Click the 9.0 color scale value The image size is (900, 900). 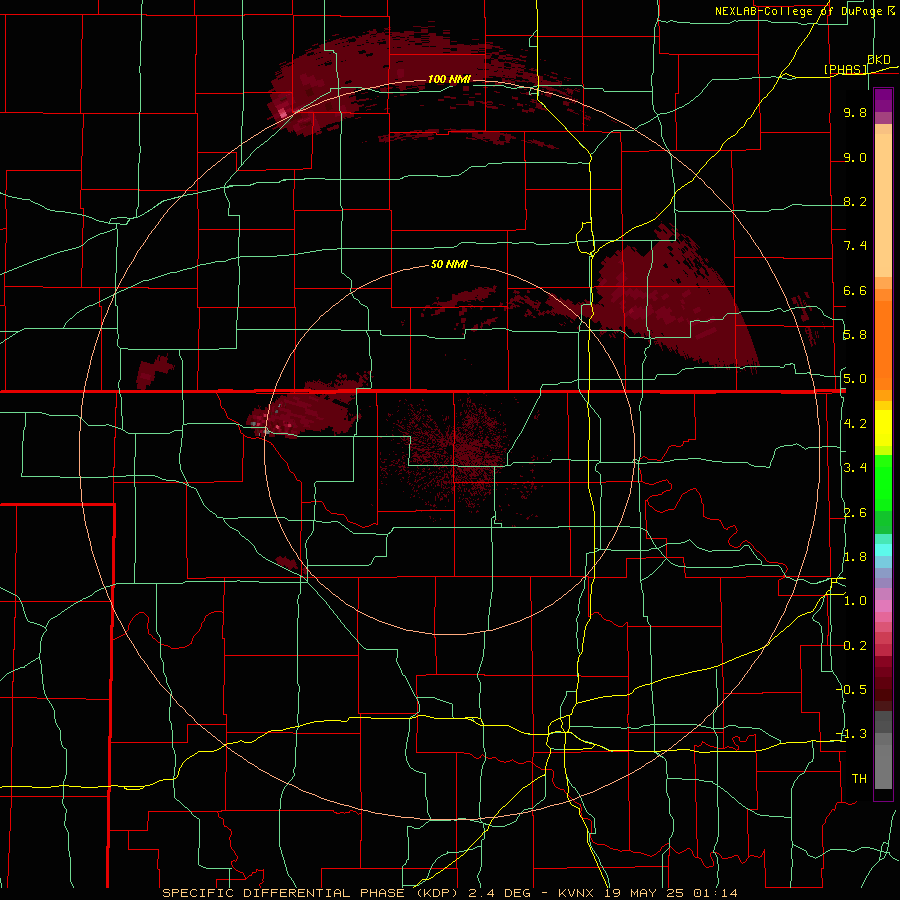pos(855,158)
